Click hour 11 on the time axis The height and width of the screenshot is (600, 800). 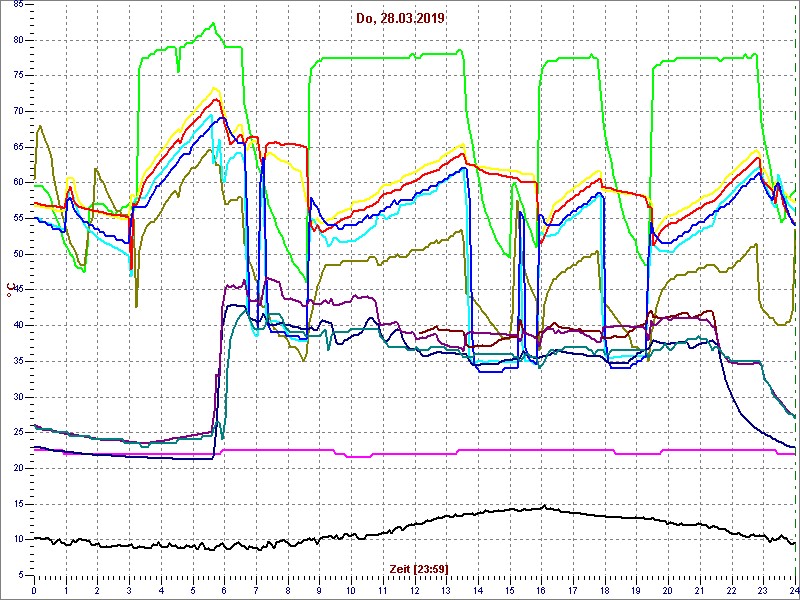[382, 589]
